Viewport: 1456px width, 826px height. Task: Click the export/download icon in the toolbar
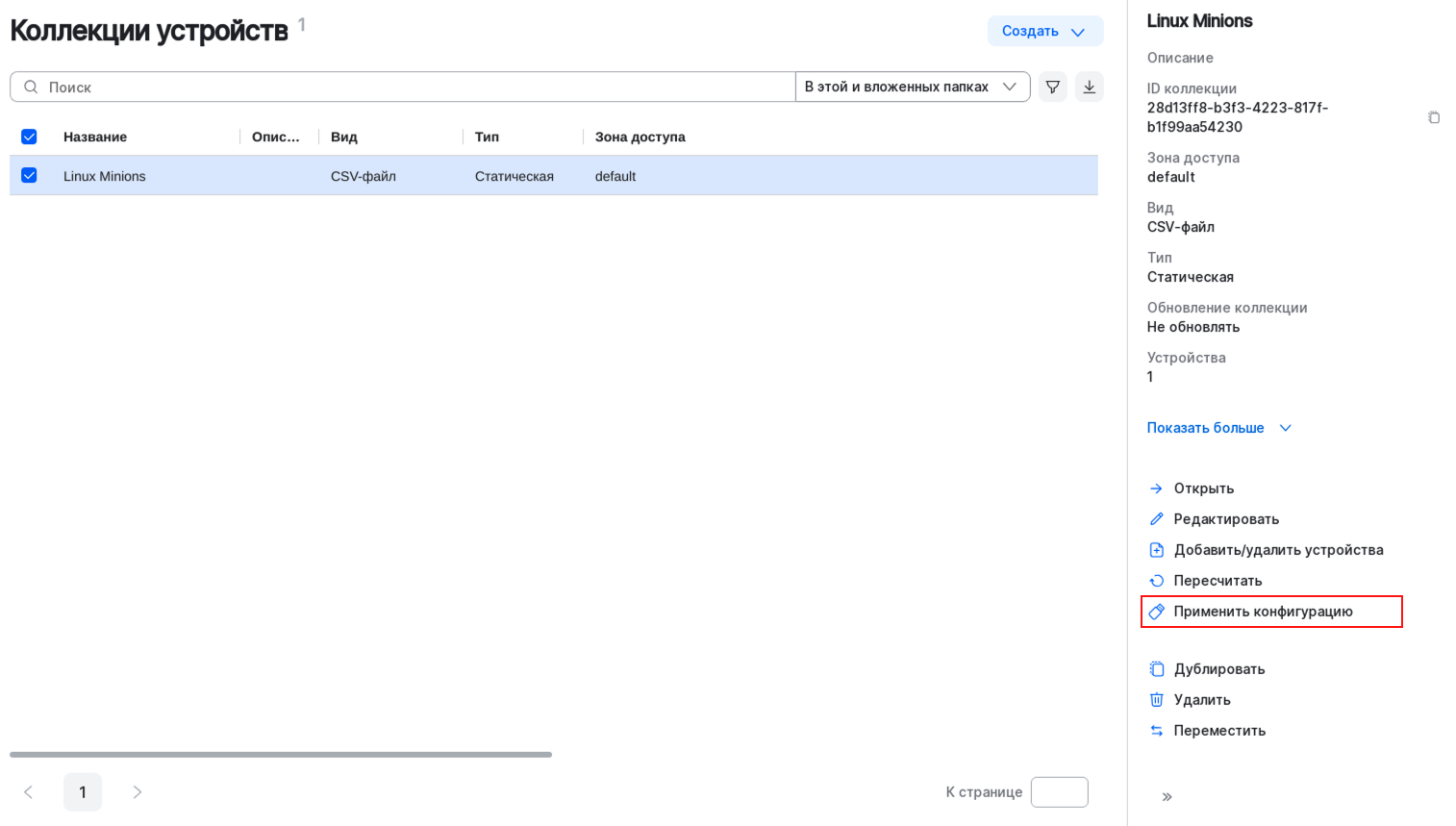[x=1089, y=87]
